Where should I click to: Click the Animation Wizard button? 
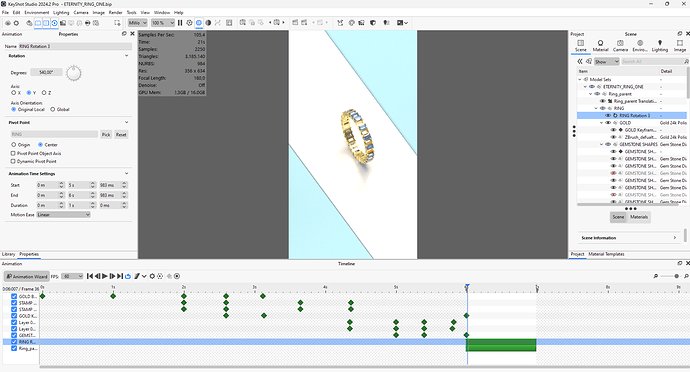[x=26, y=276]
